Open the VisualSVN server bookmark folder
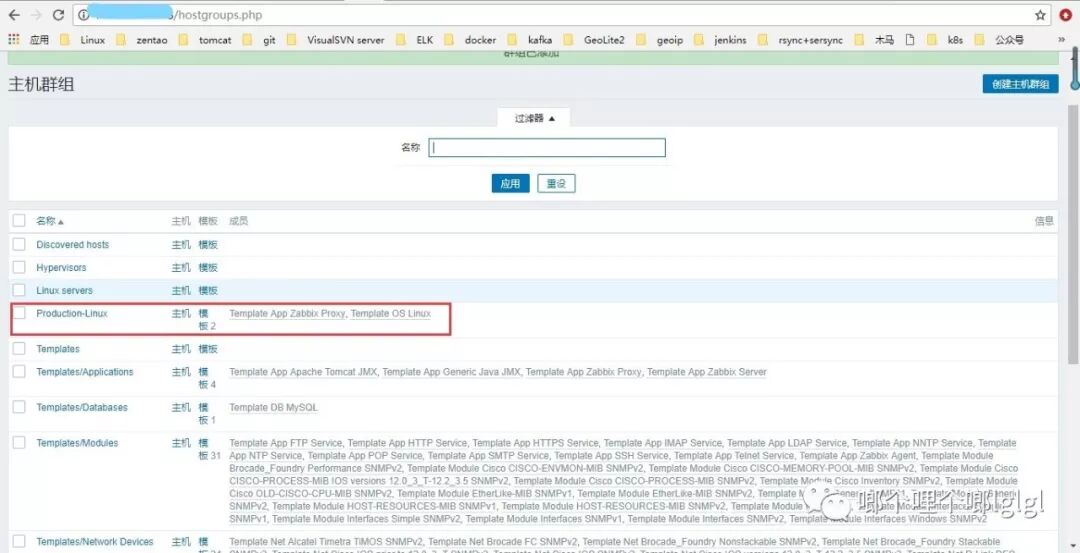 (x=335, y=40)
